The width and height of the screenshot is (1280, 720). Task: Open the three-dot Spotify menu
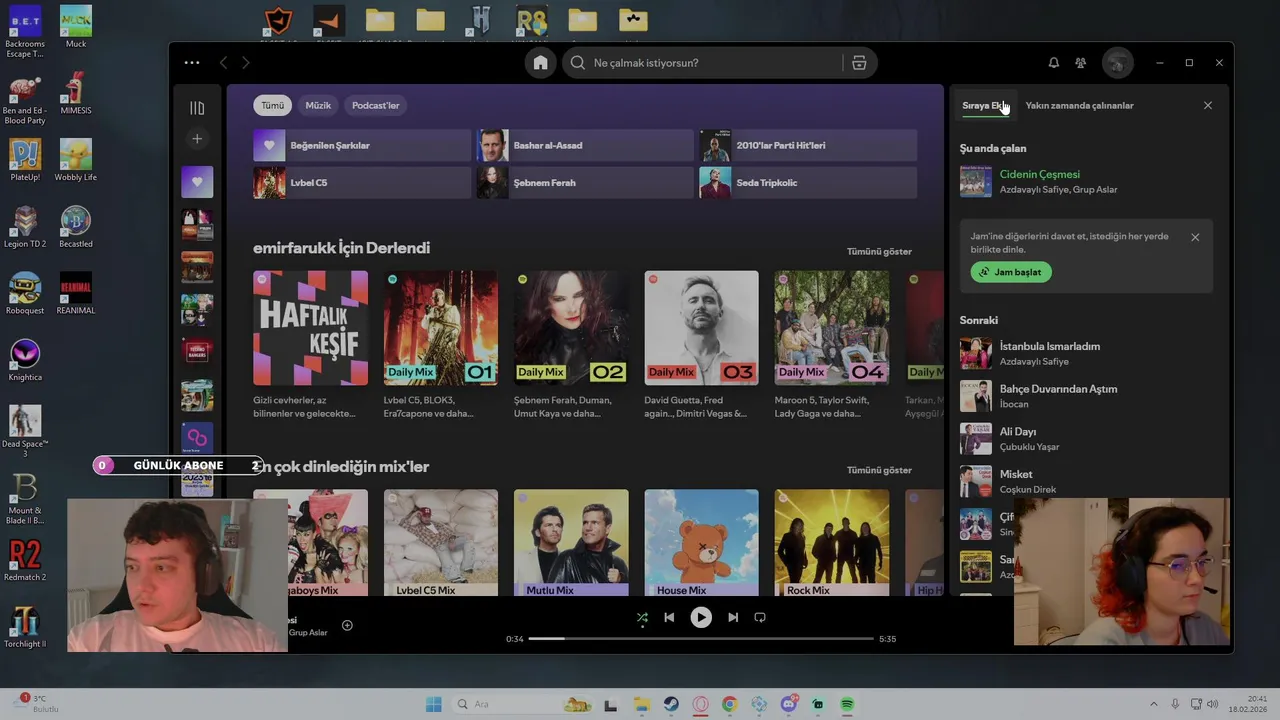[192, 63]
